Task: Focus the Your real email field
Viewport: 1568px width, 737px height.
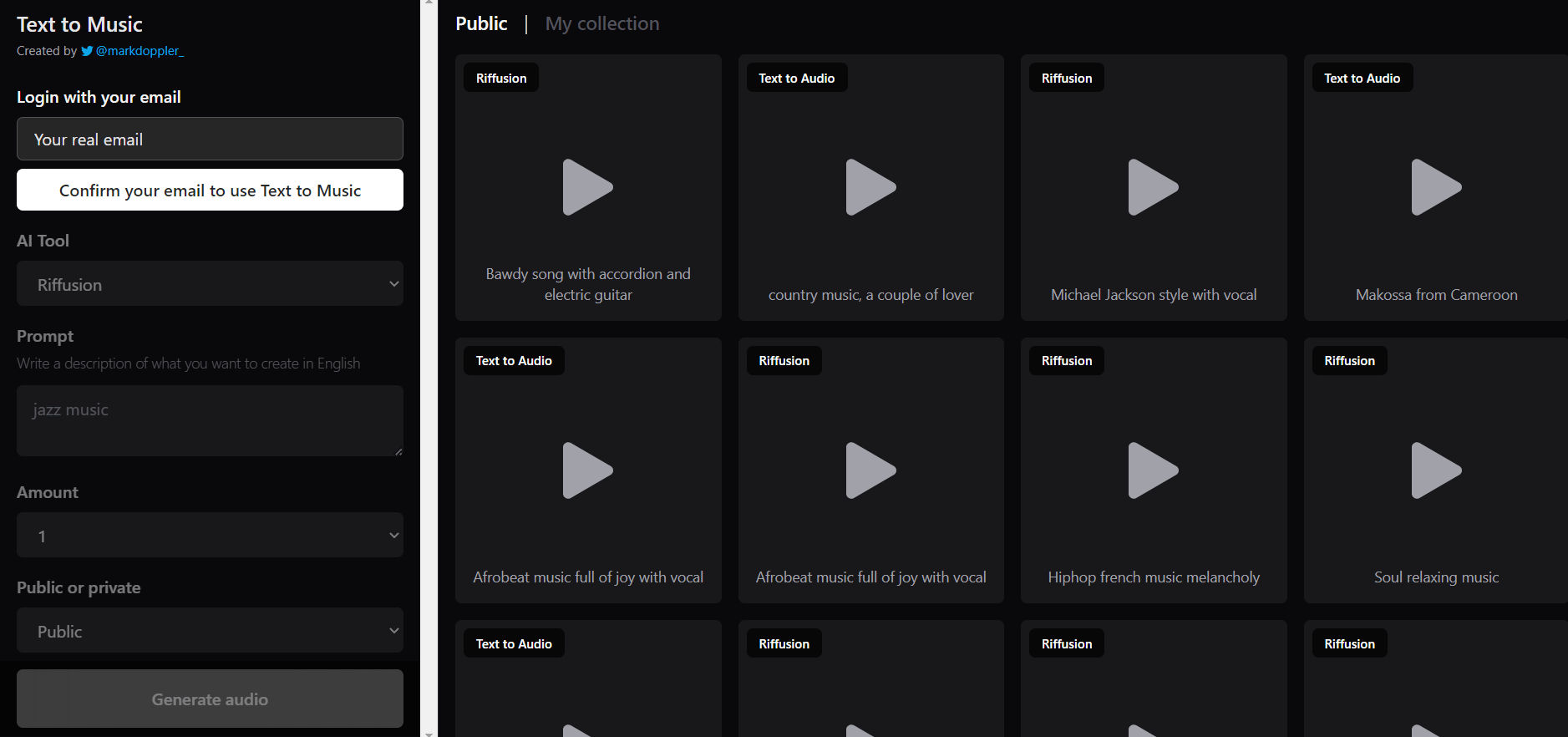Action: pos(210,139)
